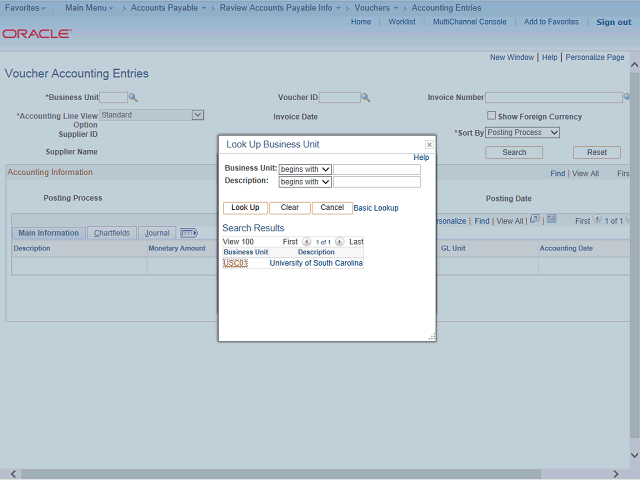Click Add to Favorites link

(551, 22)
